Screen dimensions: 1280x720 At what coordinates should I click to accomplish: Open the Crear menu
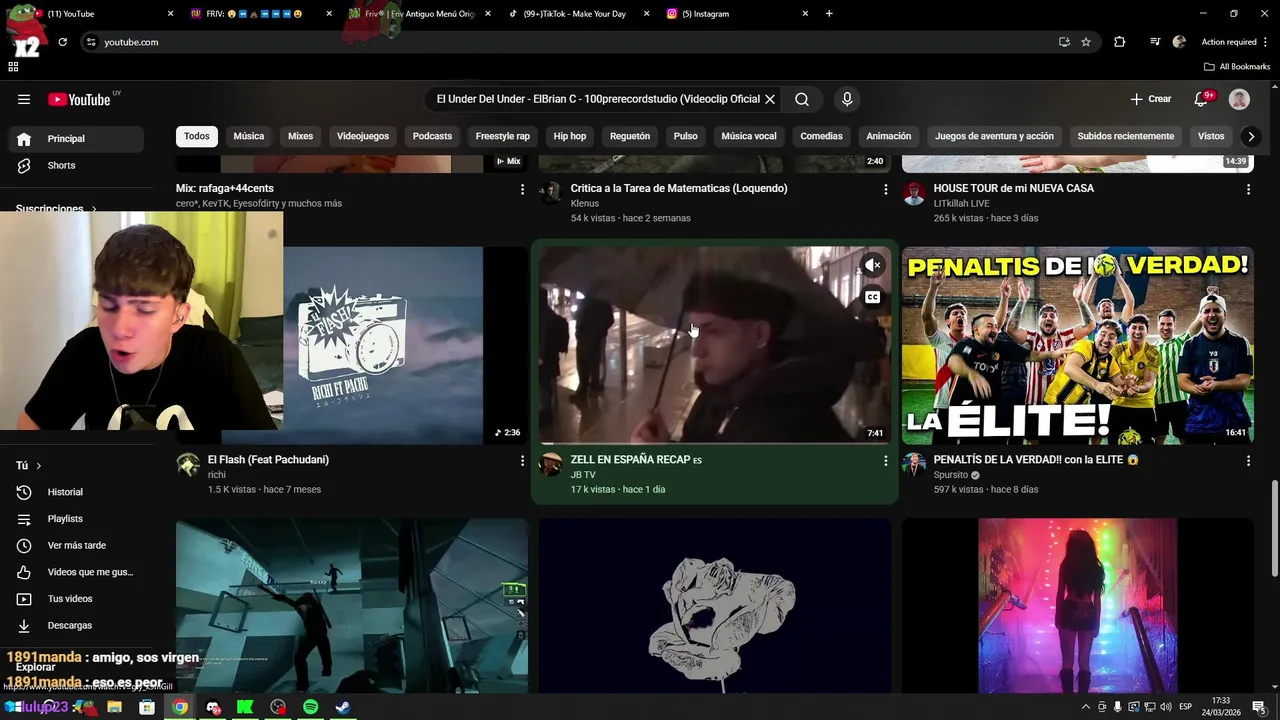pos(1151,99)
